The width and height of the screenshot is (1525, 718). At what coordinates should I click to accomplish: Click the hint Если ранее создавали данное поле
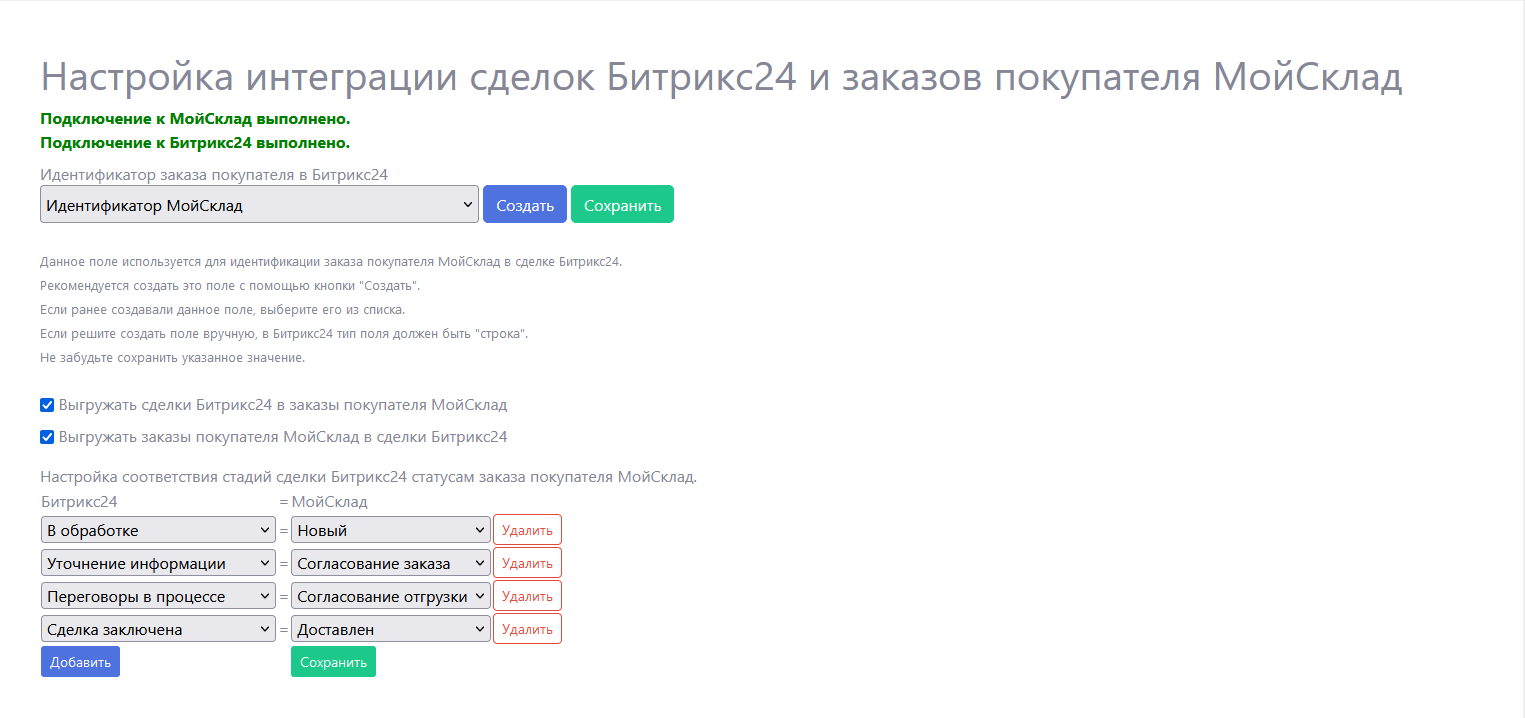click(x=222, y=309)
